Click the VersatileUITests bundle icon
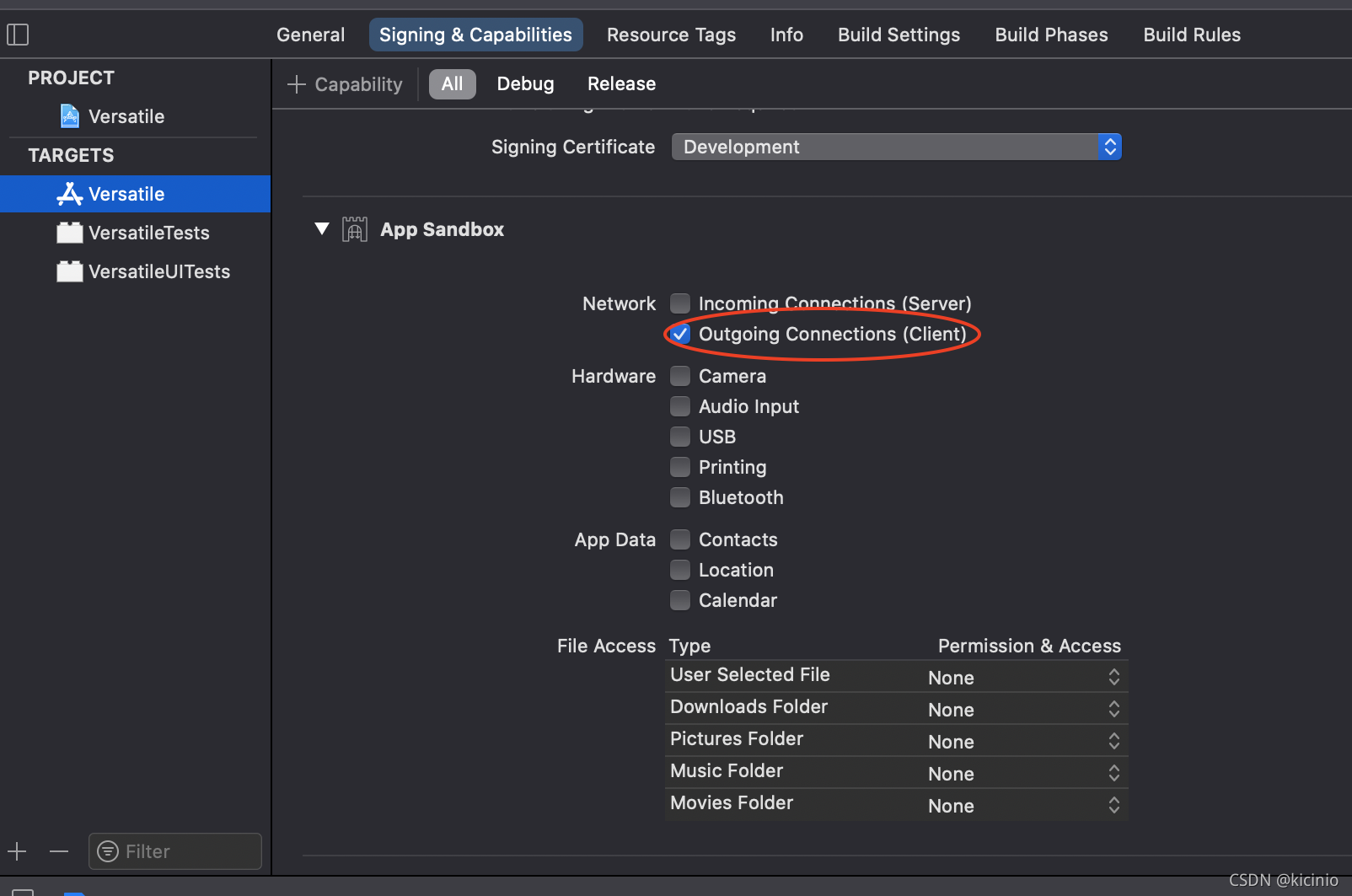 point(69,271)
